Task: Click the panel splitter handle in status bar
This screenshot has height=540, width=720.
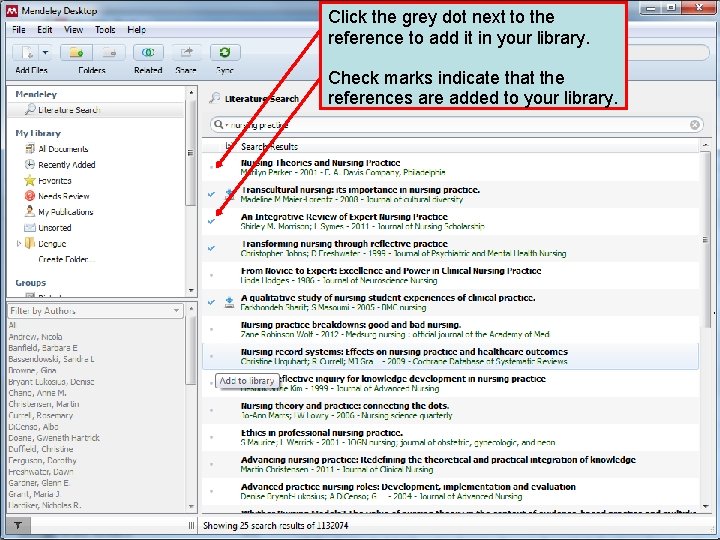Action: pos(191,525)
